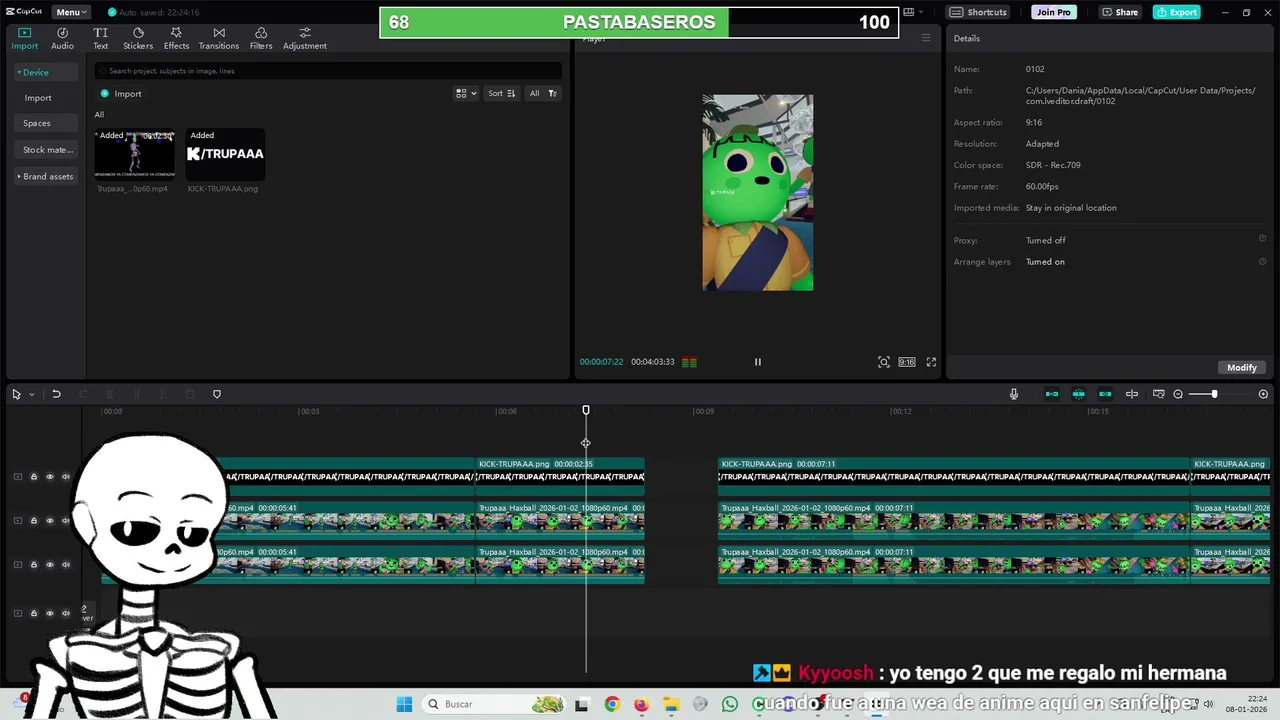Image resolution: width=1280 pixels, height=720 pixels.
Task: Switch to the Text tab
Action: tap(101, 38)
